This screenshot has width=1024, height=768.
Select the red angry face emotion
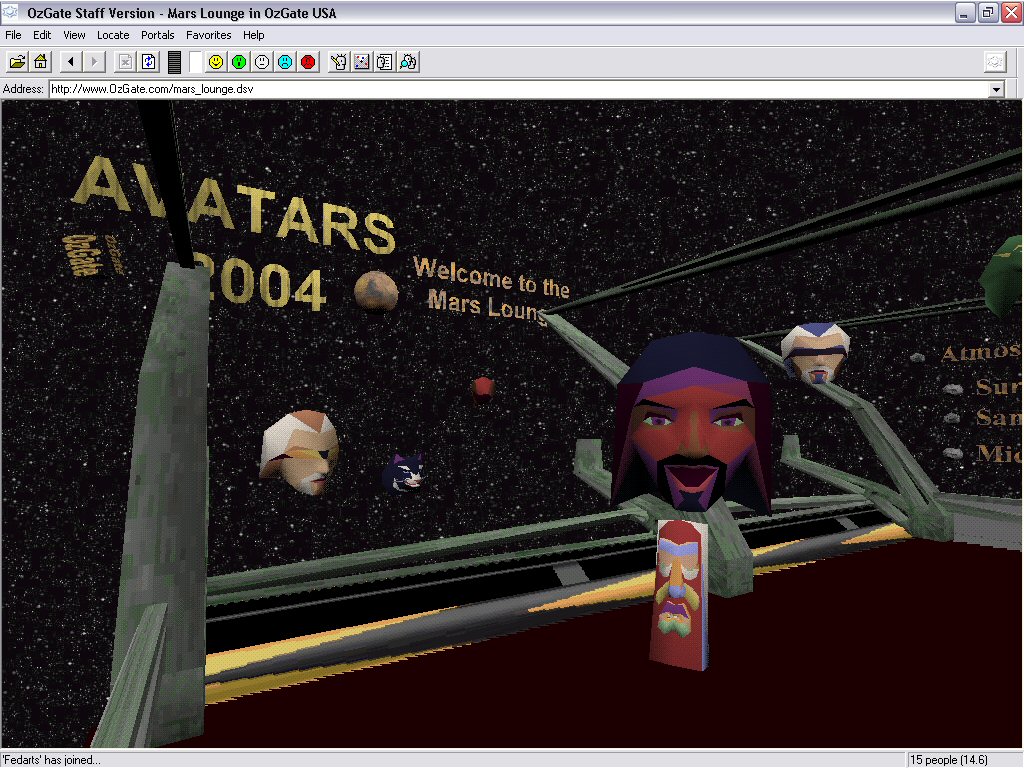[x=308, y=62]
